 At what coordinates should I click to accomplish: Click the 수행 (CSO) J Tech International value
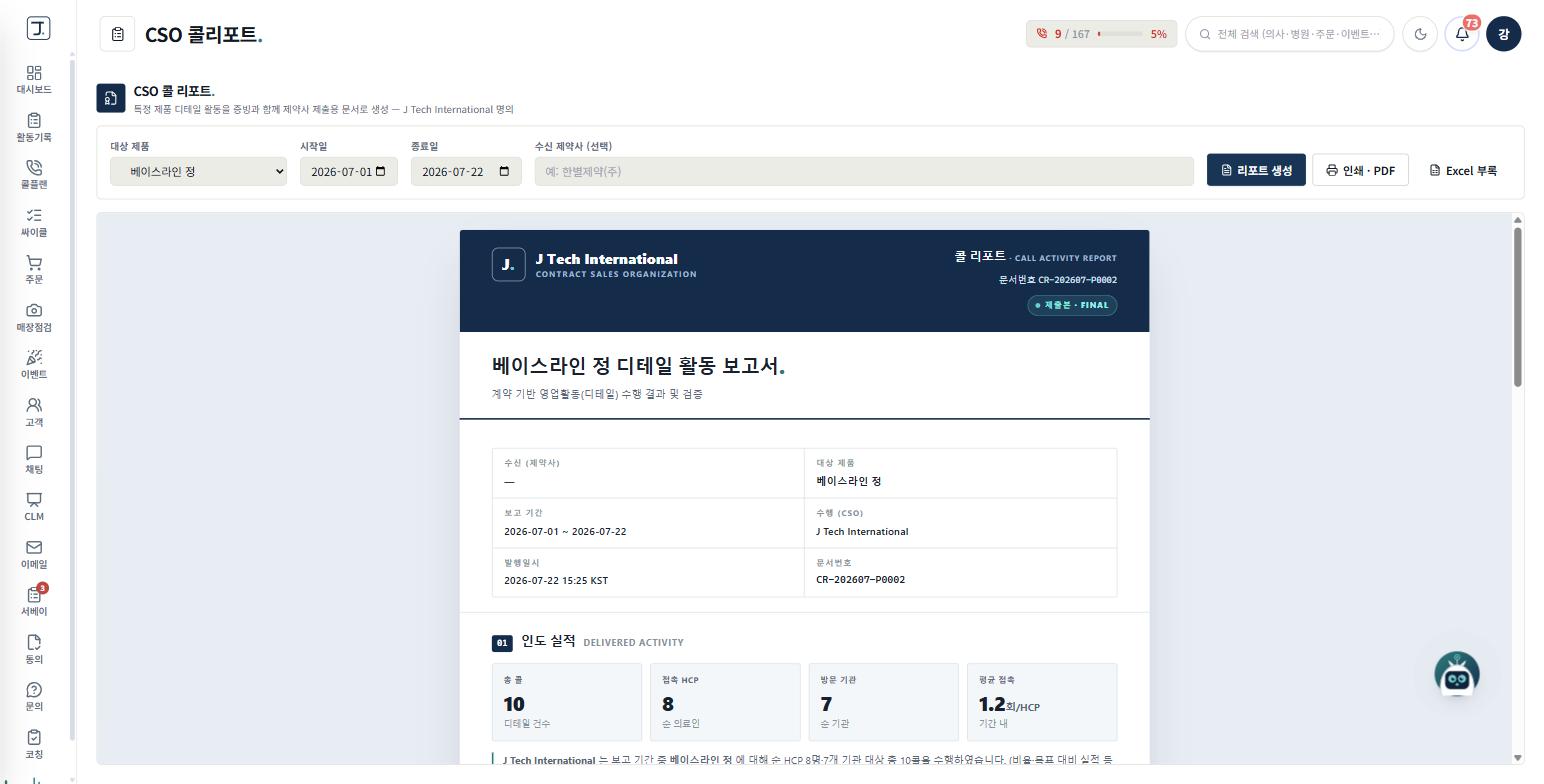pyautogui.click(x=862, y=531)
